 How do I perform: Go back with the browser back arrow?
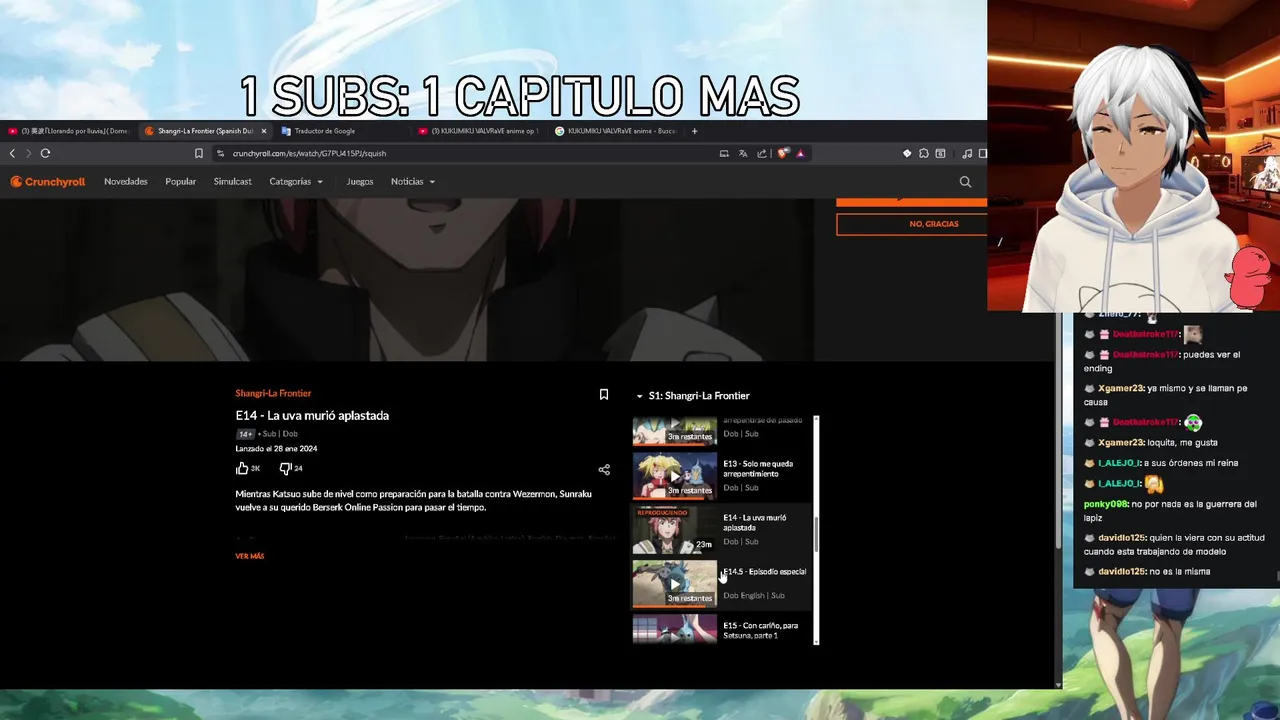pos(12,153)
